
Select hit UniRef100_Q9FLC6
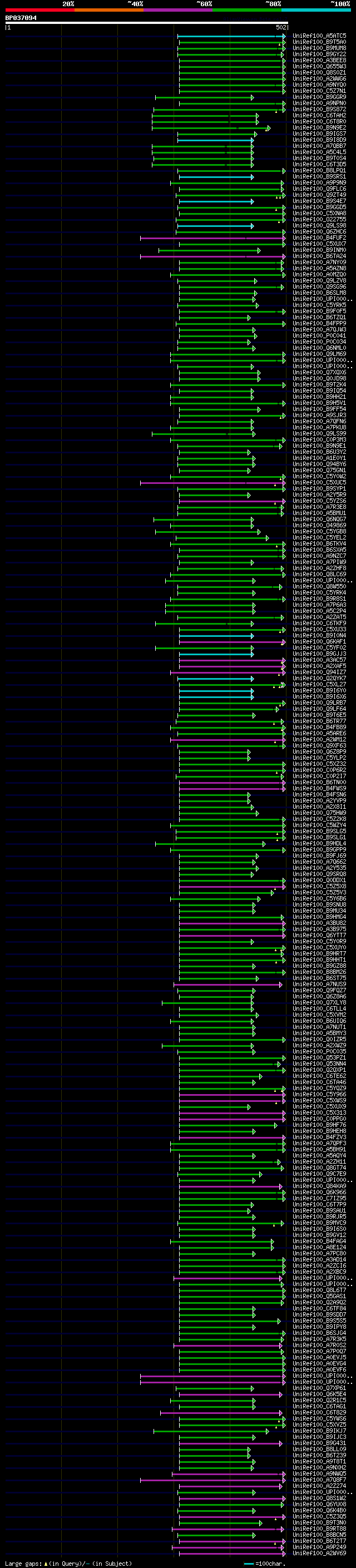pos(319,189)
